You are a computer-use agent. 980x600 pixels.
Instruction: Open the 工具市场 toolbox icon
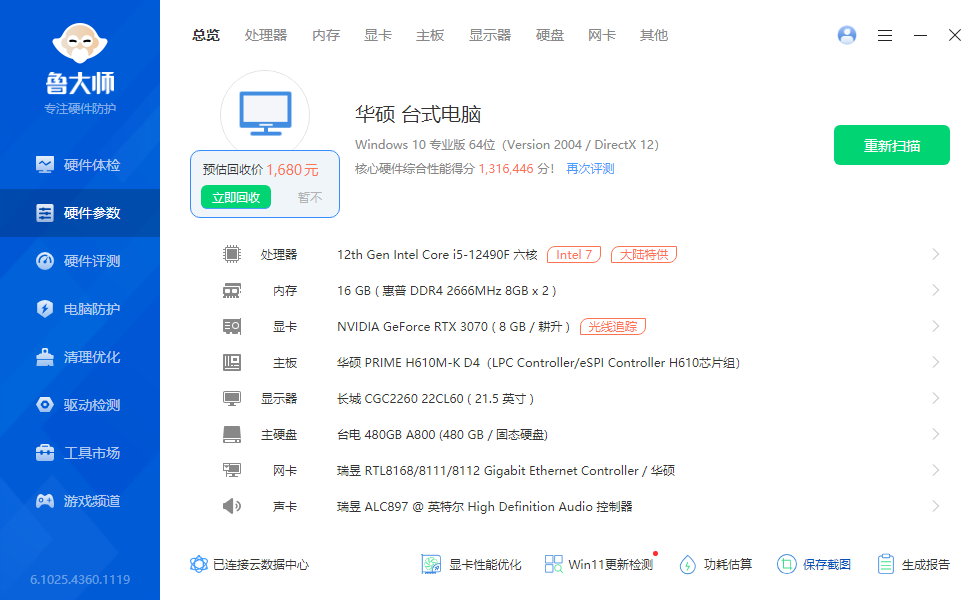tap(45, 453)
